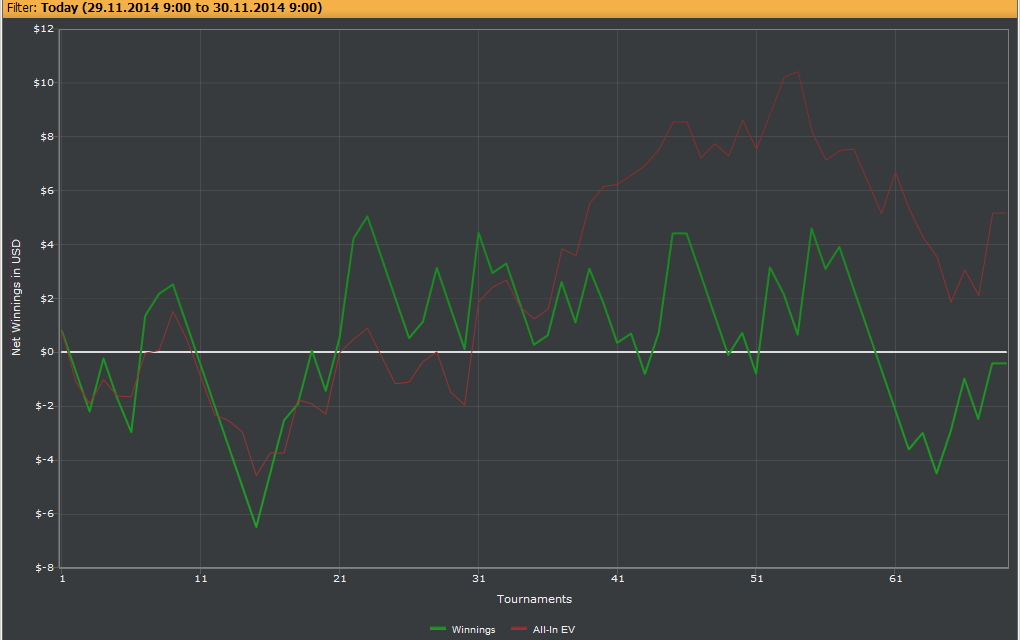1020x640 pixels.
Task: Click the Net Winnings in USD axis title
Action: [16, 298]
